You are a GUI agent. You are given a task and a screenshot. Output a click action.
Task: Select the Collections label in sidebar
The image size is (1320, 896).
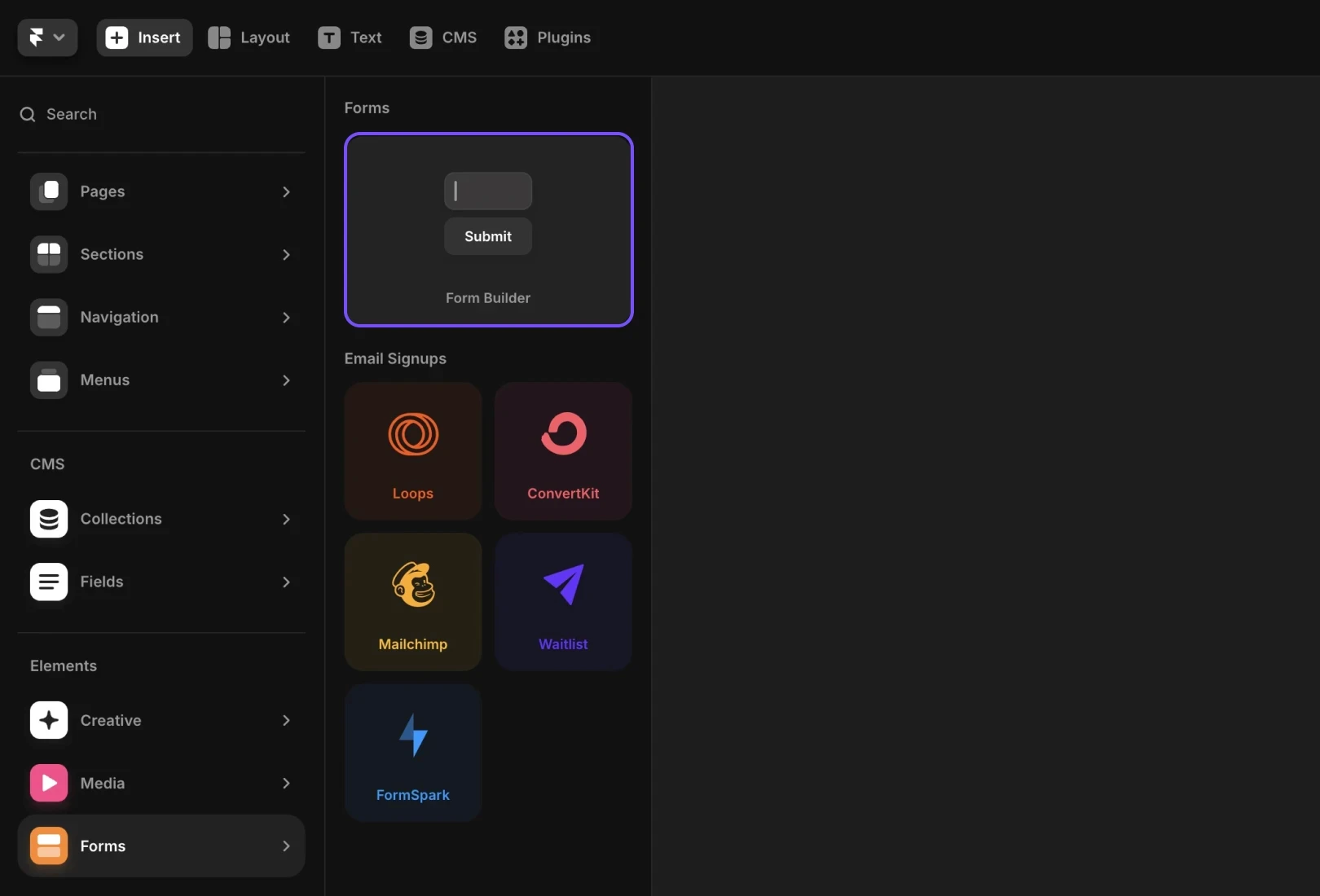pyautogui.click(x=121, y=519)
